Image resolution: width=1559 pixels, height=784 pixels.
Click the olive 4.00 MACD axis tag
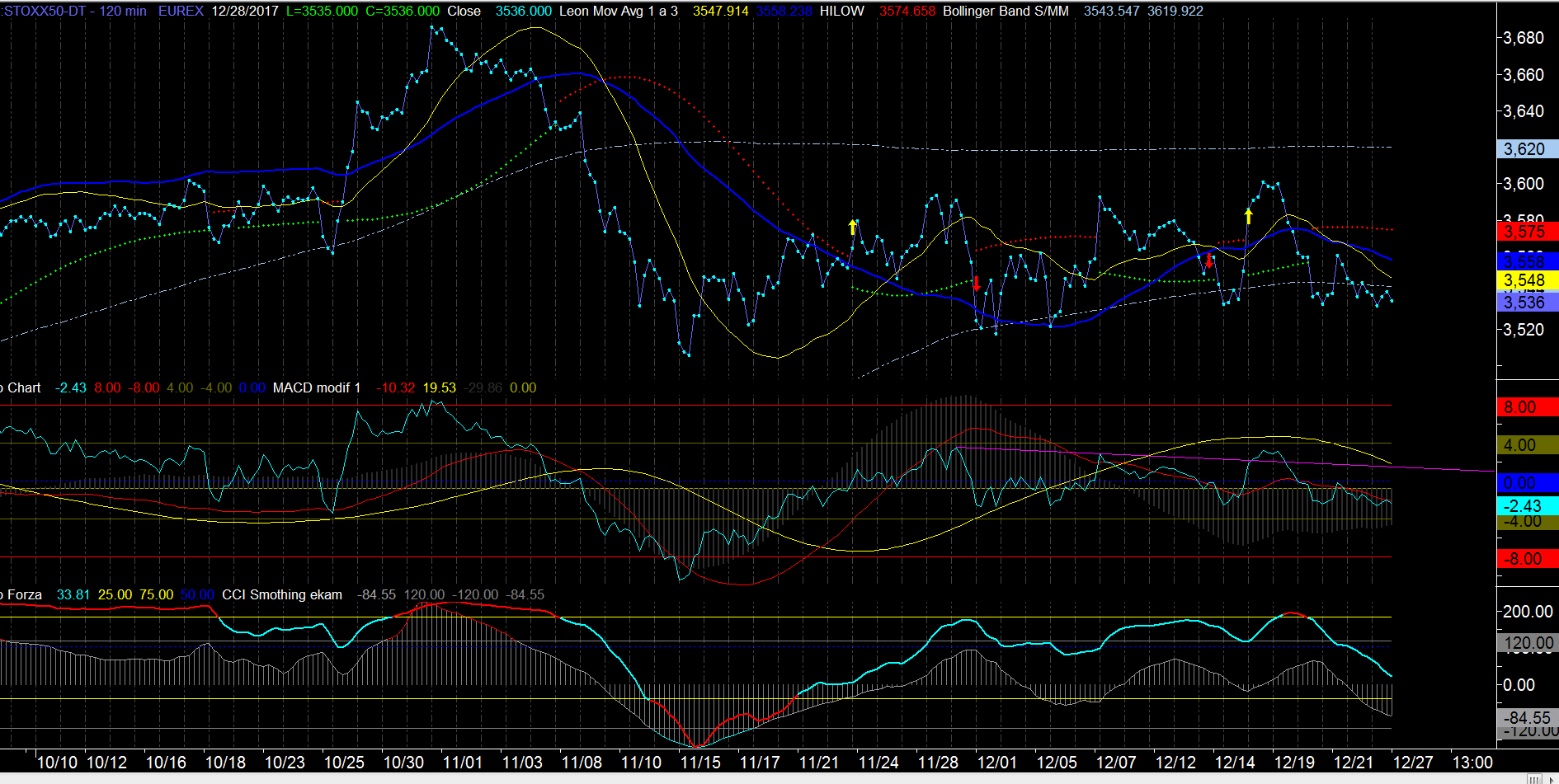pos(1527,445)
